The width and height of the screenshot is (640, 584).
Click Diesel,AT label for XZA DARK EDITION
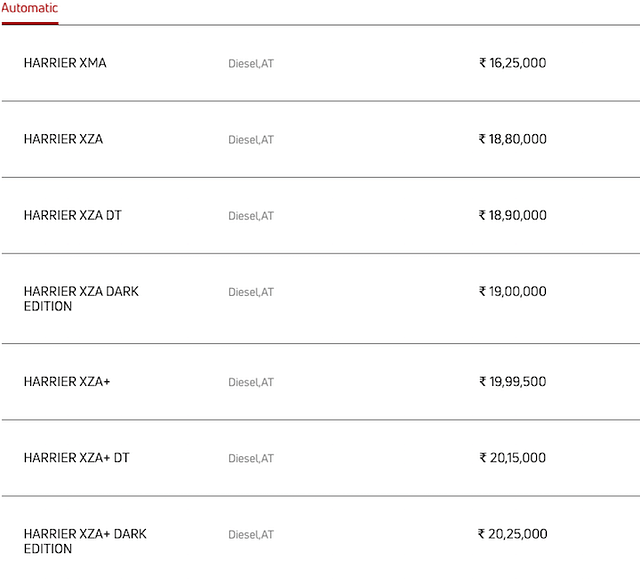(x=251, y=292)
